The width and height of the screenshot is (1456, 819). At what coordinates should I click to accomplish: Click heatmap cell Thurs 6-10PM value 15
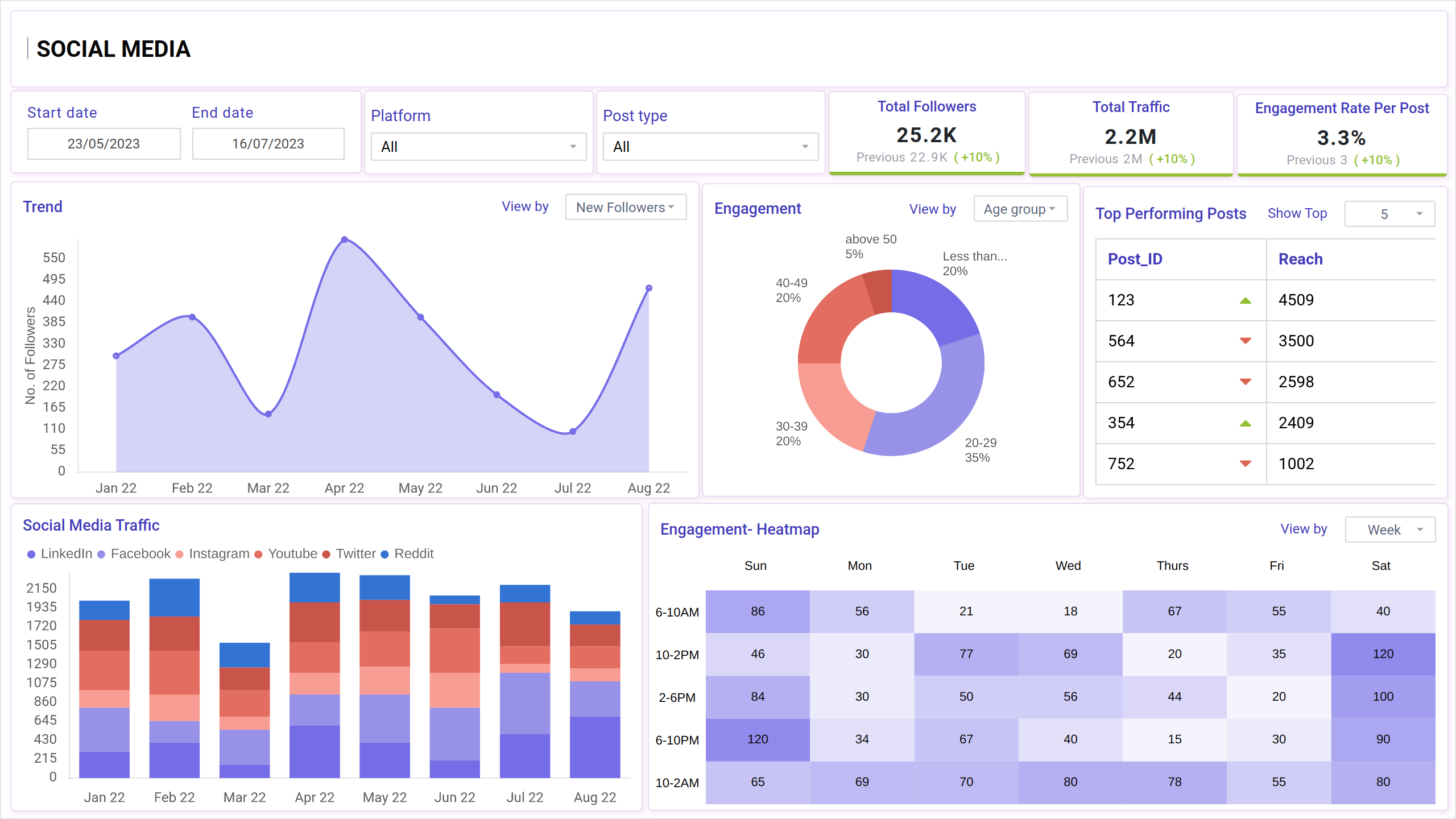coord(1174,739)
